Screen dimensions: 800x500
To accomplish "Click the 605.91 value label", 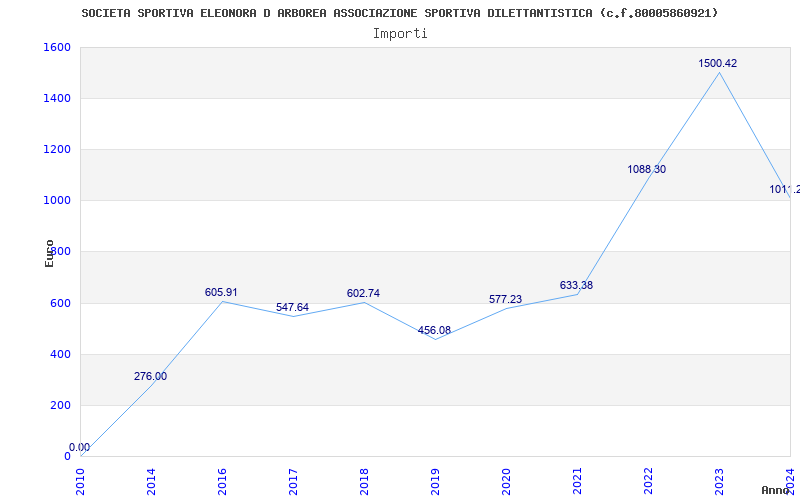I will tap(221, 293).
